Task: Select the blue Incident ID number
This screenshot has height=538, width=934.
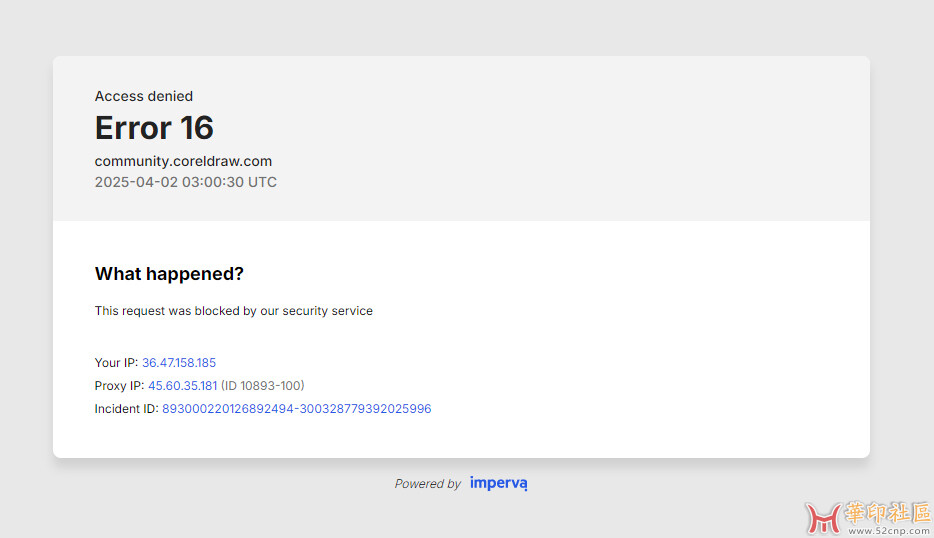Action: coord(297,409)
